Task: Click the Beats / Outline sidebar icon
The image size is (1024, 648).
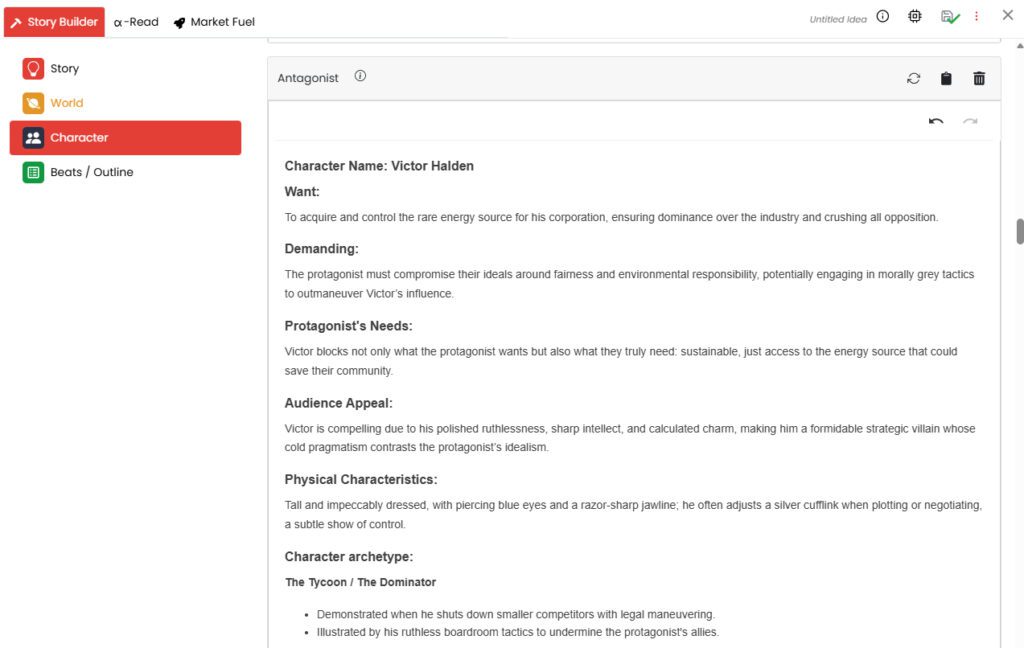Action: coord(33,171)
